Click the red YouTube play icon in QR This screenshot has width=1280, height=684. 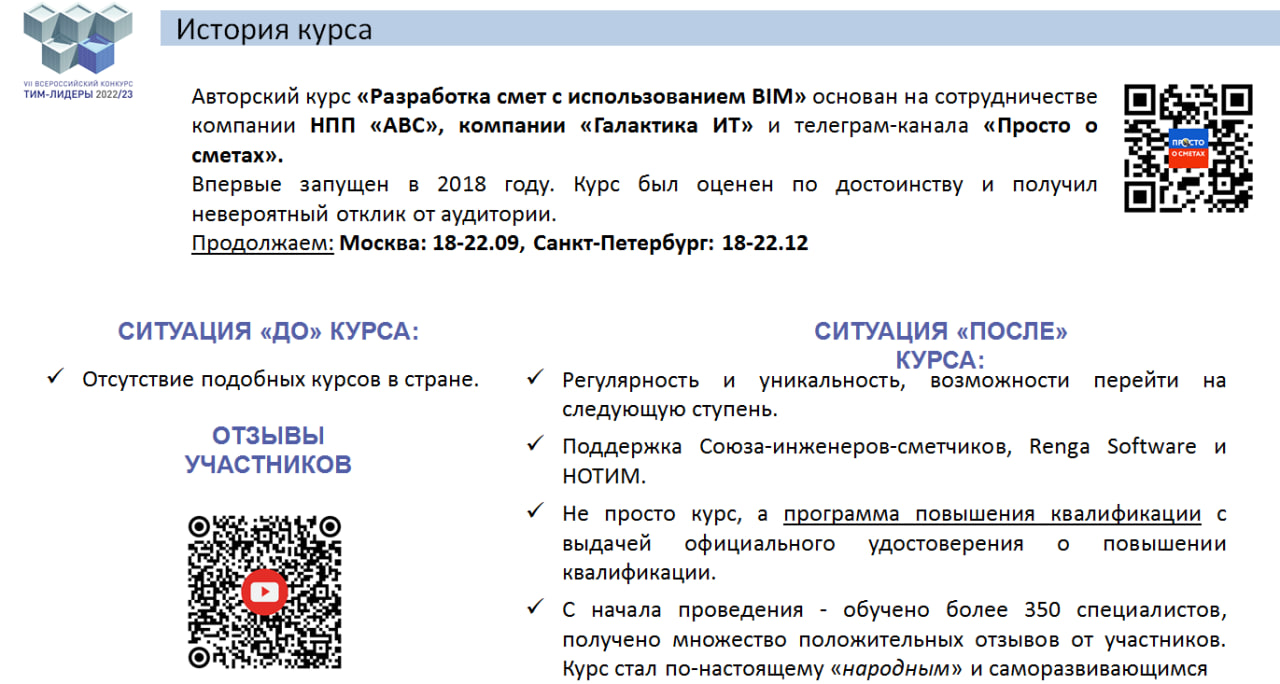[265, 592]
